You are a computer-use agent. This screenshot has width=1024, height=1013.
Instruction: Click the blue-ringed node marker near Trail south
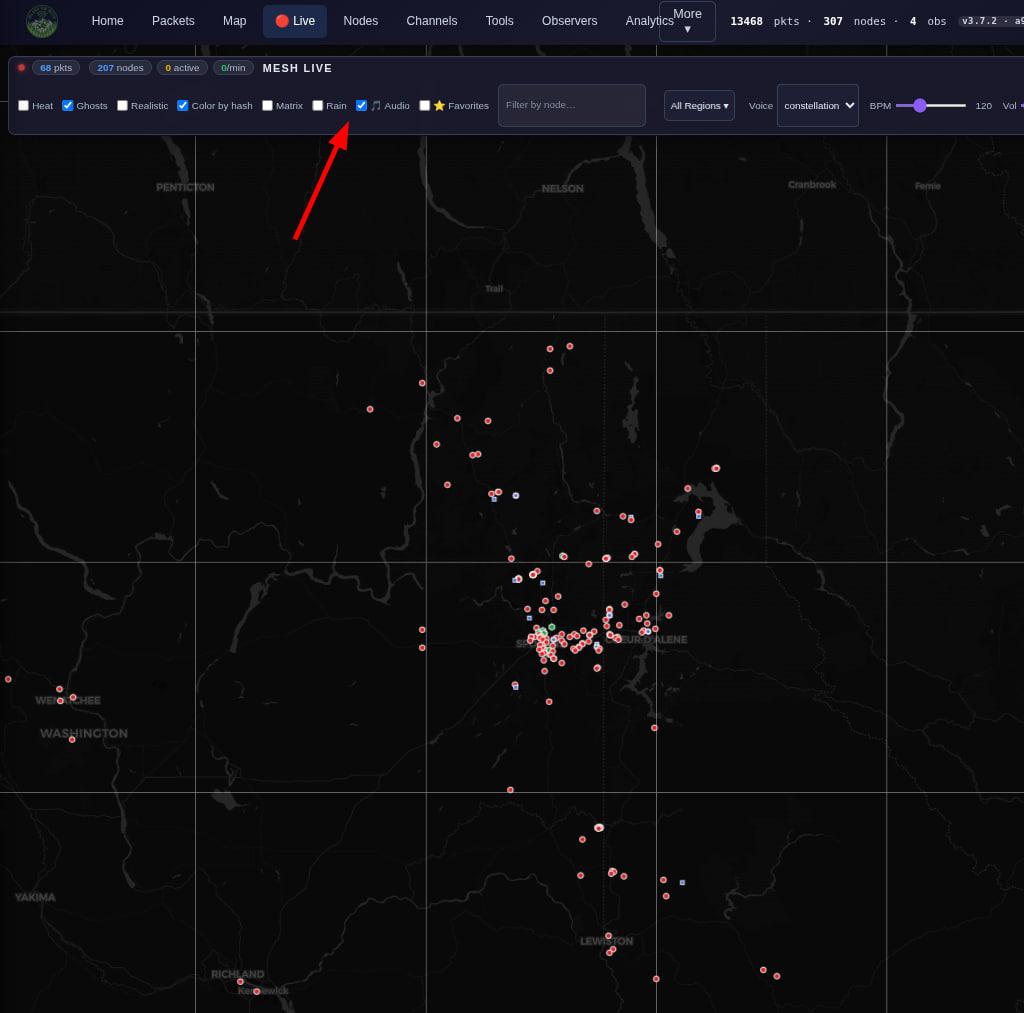click(x=516, y=496)
